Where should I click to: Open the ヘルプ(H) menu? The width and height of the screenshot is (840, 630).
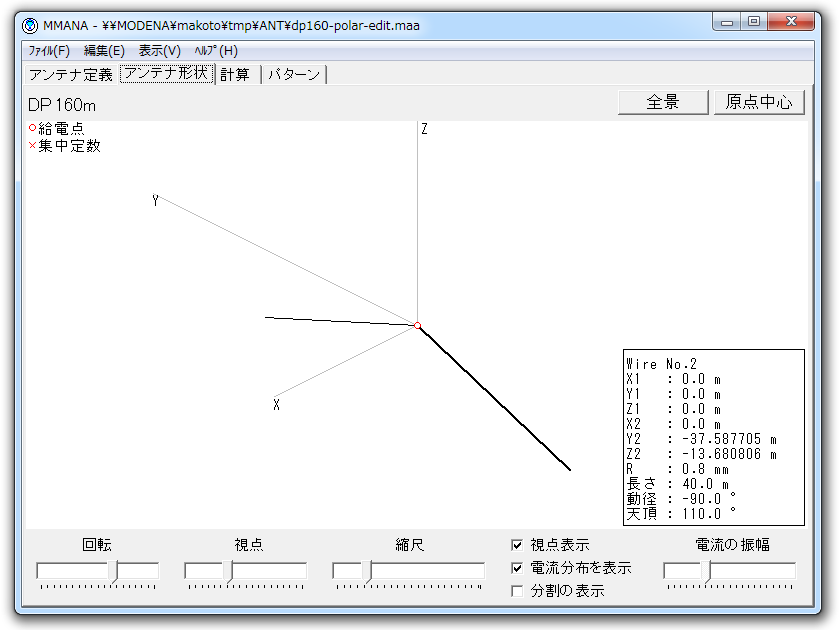click(x=215, y=50)
